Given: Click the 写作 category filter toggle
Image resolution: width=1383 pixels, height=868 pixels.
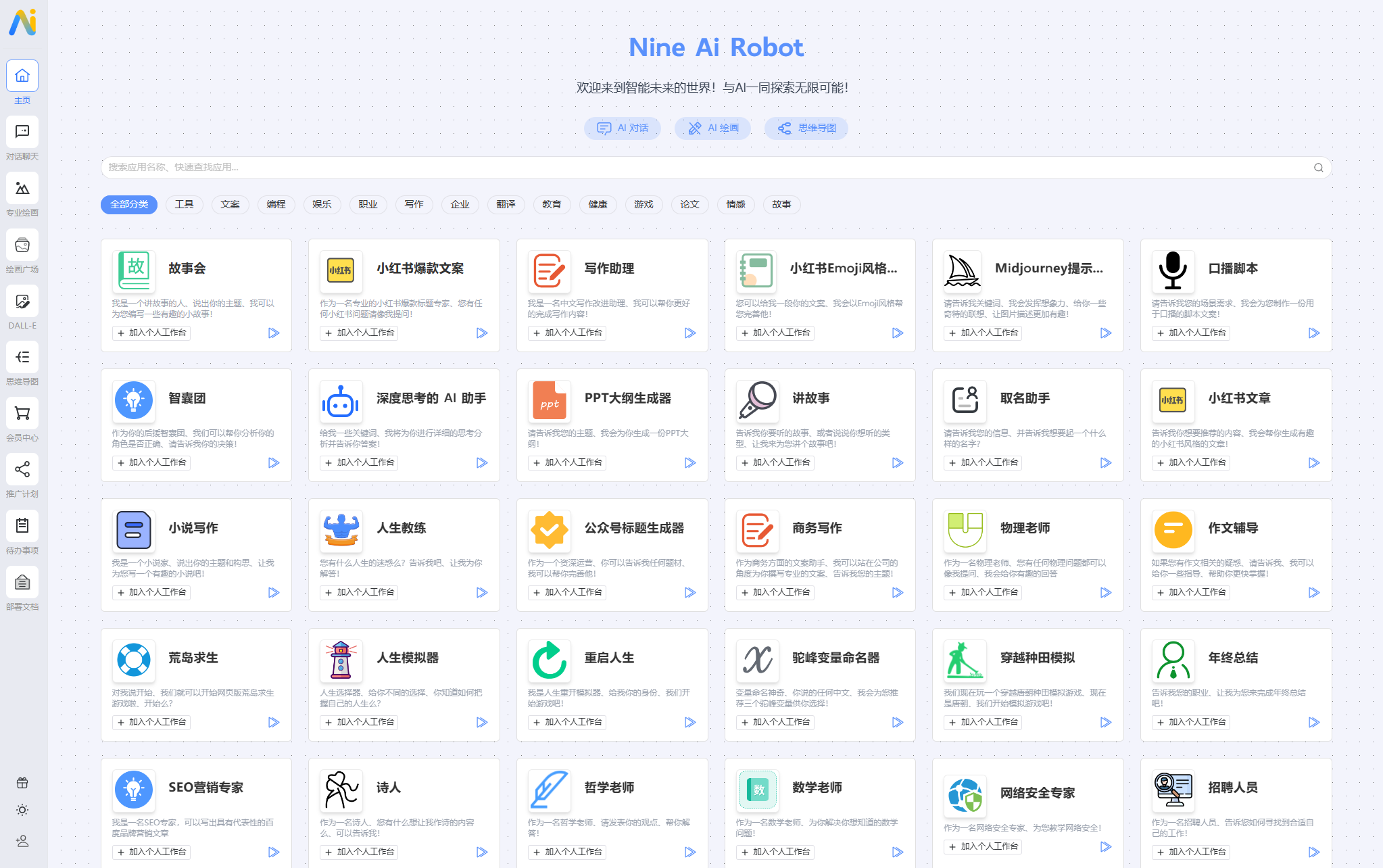Looking at the screenshot, I should click(414, 205).
